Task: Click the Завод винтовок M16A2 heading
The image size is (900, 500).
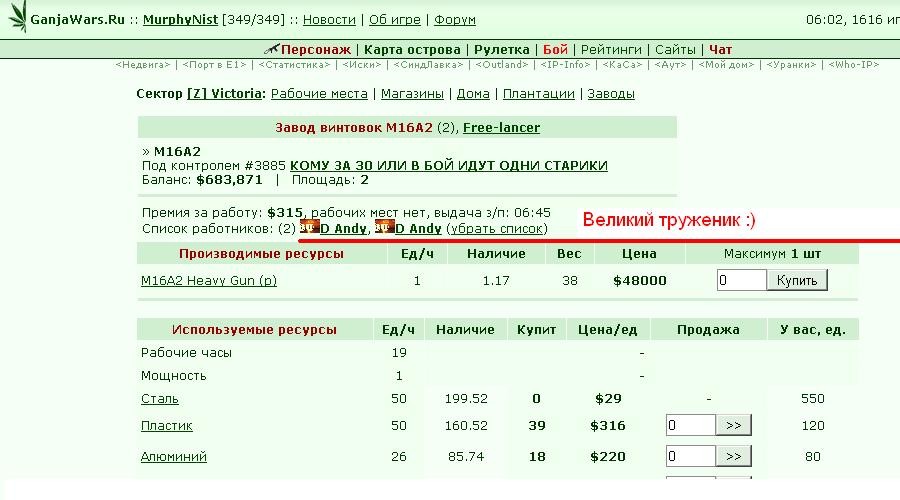Action: pyautogui.click(x=354, y=127)
